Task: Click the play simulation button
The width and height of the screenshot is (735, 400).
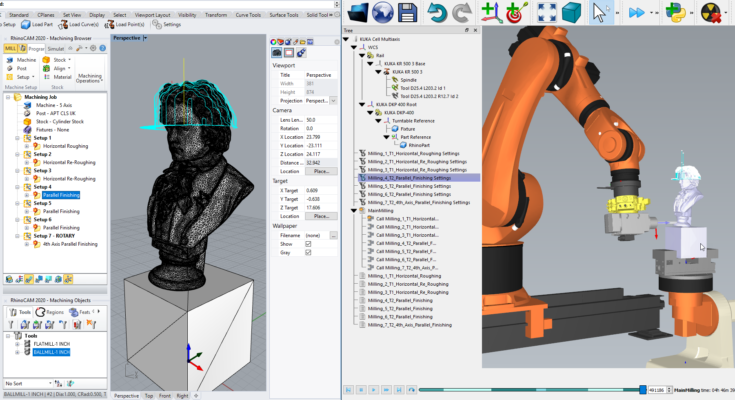Action: [374, 390]
